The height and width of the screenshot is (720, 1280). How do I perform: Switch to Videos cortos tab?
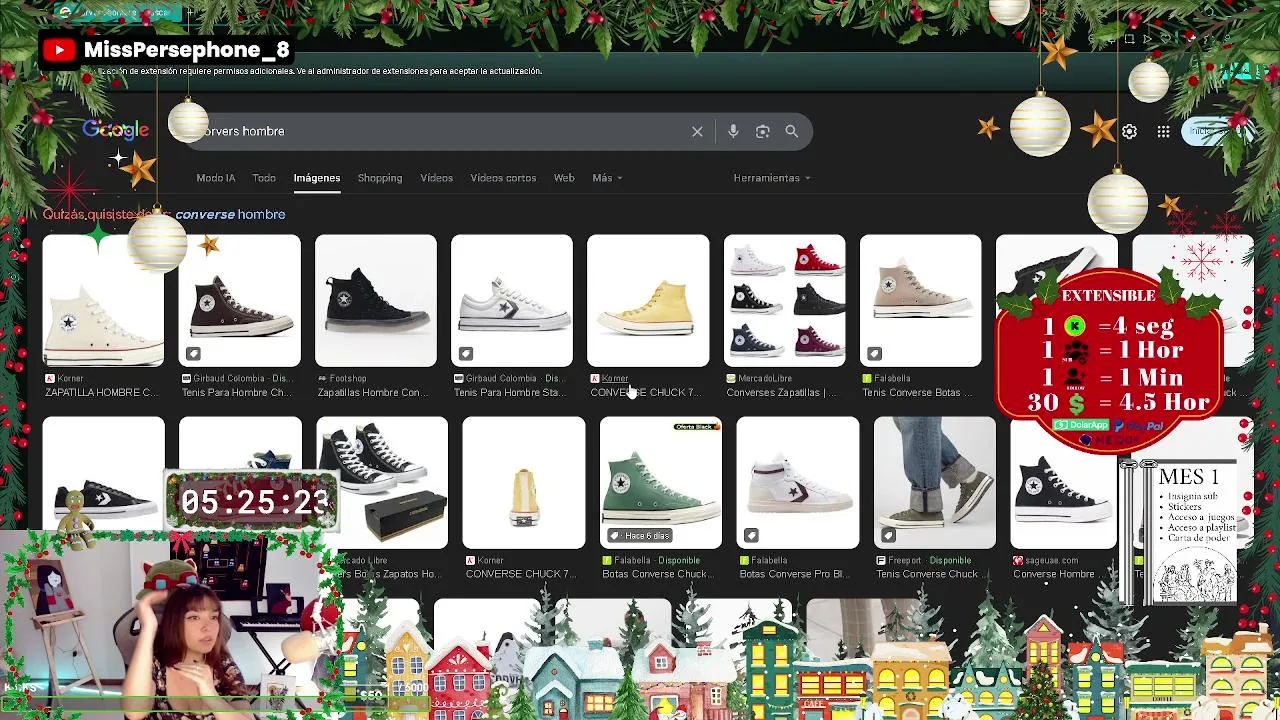(503, 178)
